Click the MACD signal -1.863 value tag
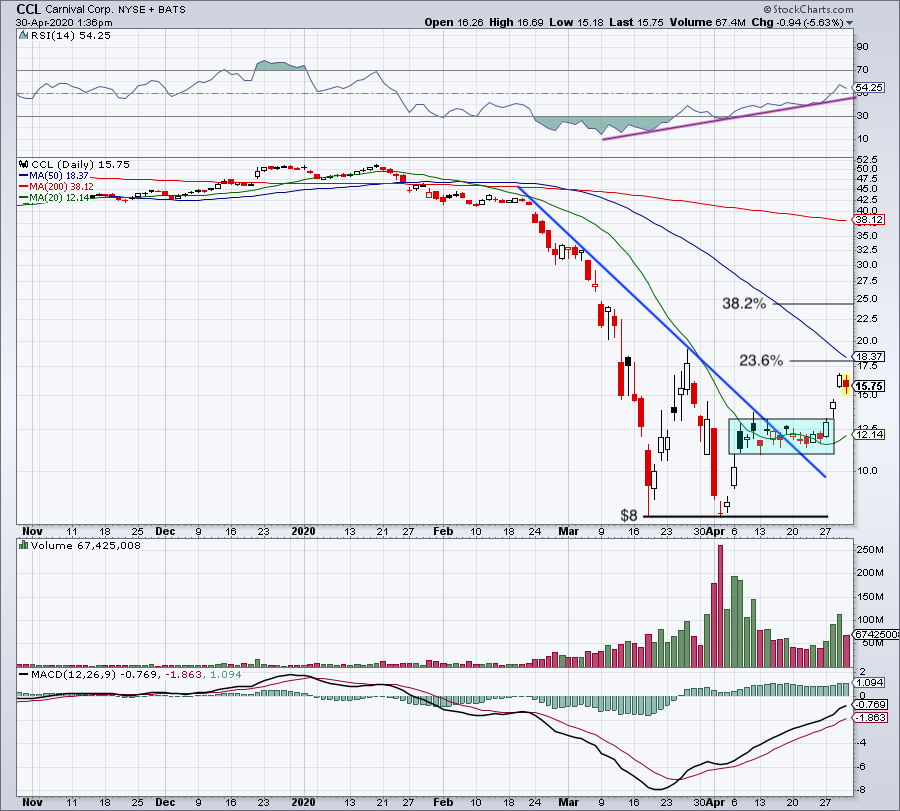Screen dimensions: 900x811 coord(871,718)
